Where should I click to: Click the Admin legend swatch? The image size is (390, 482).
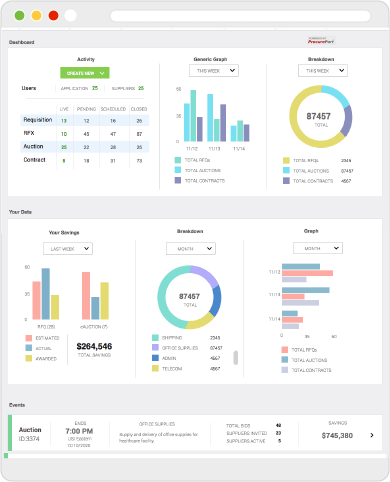pos(155,358)
